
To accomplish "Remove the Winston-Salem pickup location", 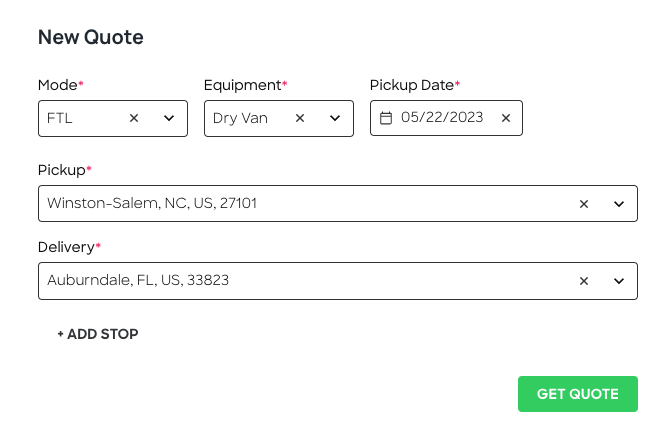I will click(584, 204).
